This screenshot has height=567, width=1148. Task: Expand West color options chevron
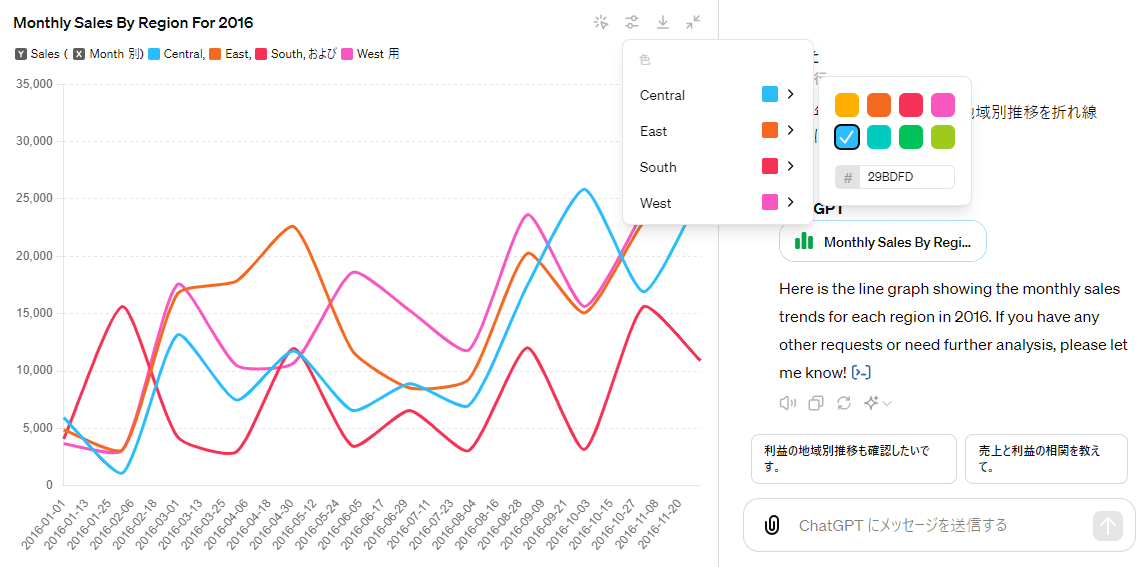(x=790, y=202)
